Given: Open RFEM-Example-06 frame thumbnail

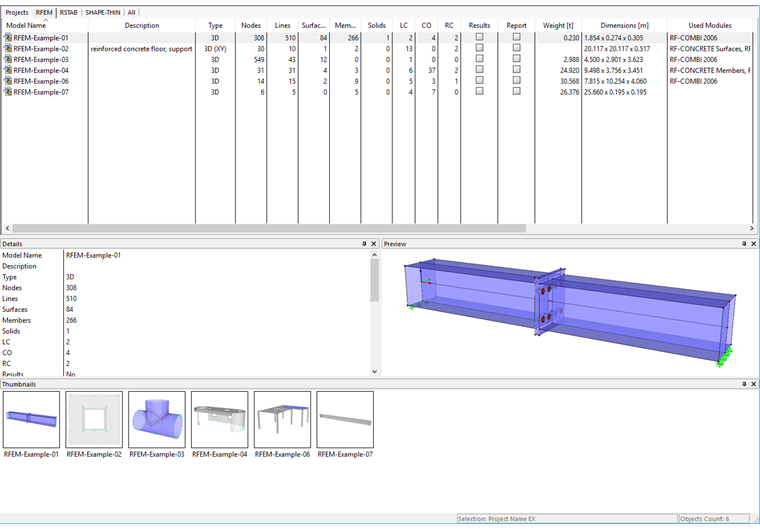Looking at the screenshot, I should pyautogui.click(x=283, y=419).
